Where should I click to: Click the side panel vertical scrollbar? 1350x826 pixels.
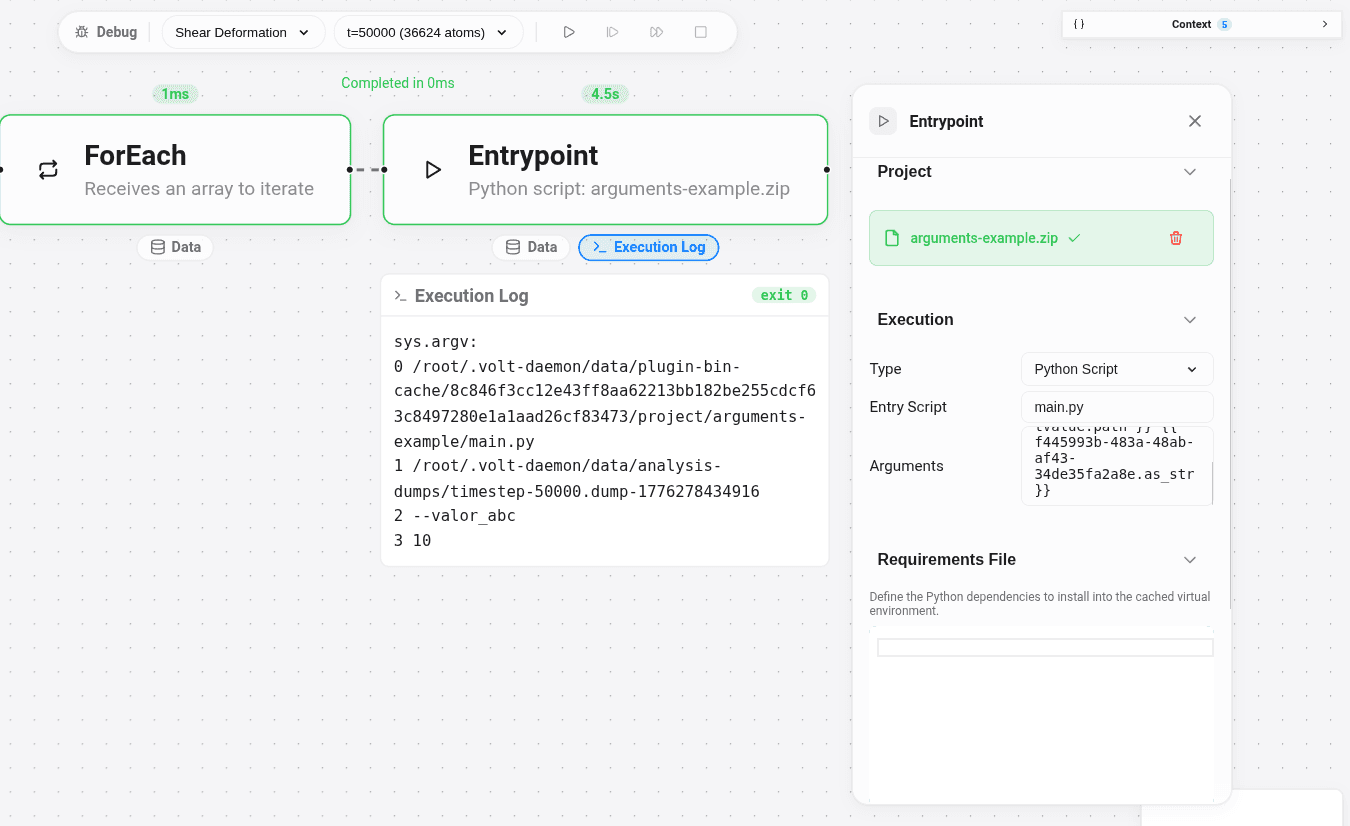1230,395
